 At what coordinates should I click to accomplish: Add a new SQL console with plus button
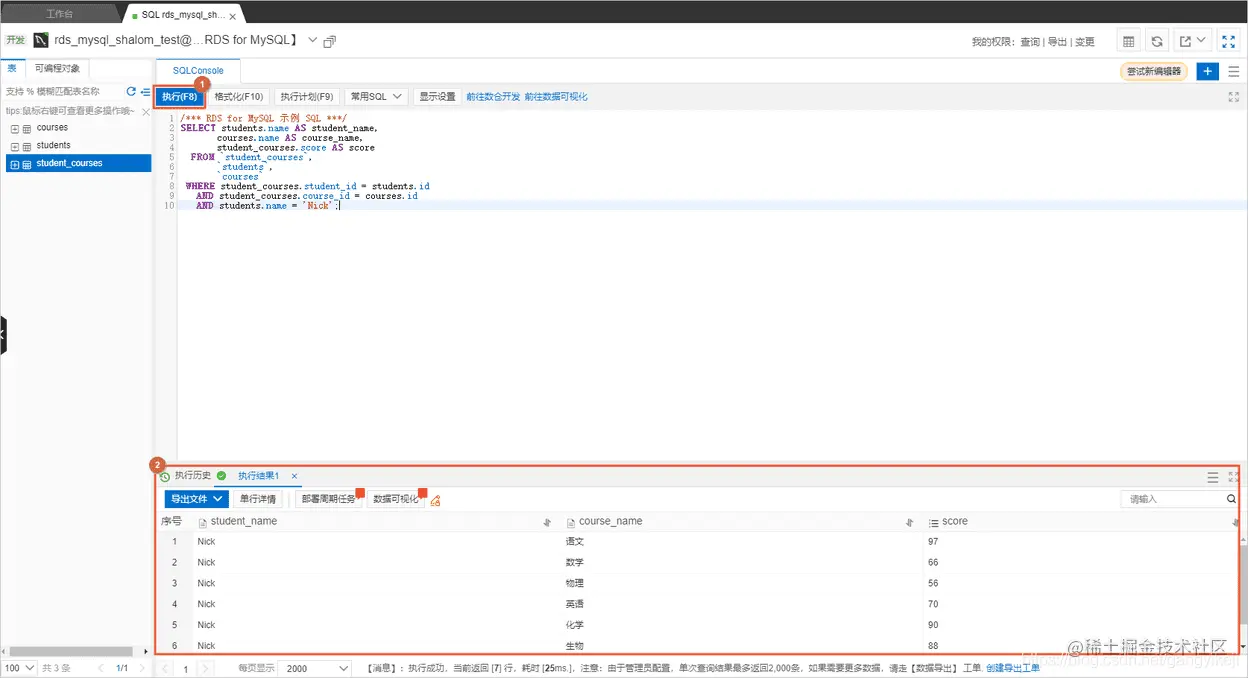coord(1208,71)
